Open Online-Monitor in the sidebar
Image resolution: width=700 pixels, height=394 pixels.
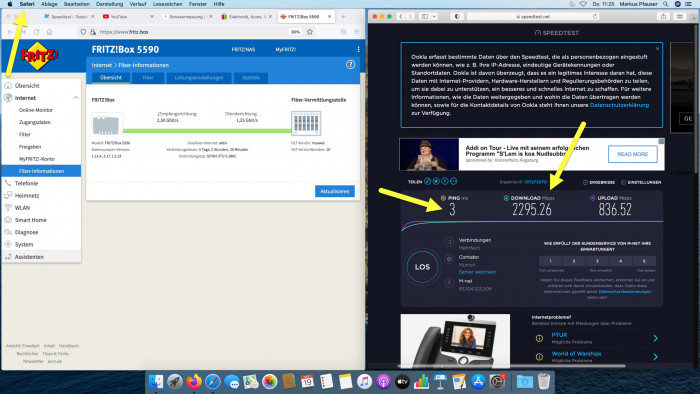tap(36, 110)
